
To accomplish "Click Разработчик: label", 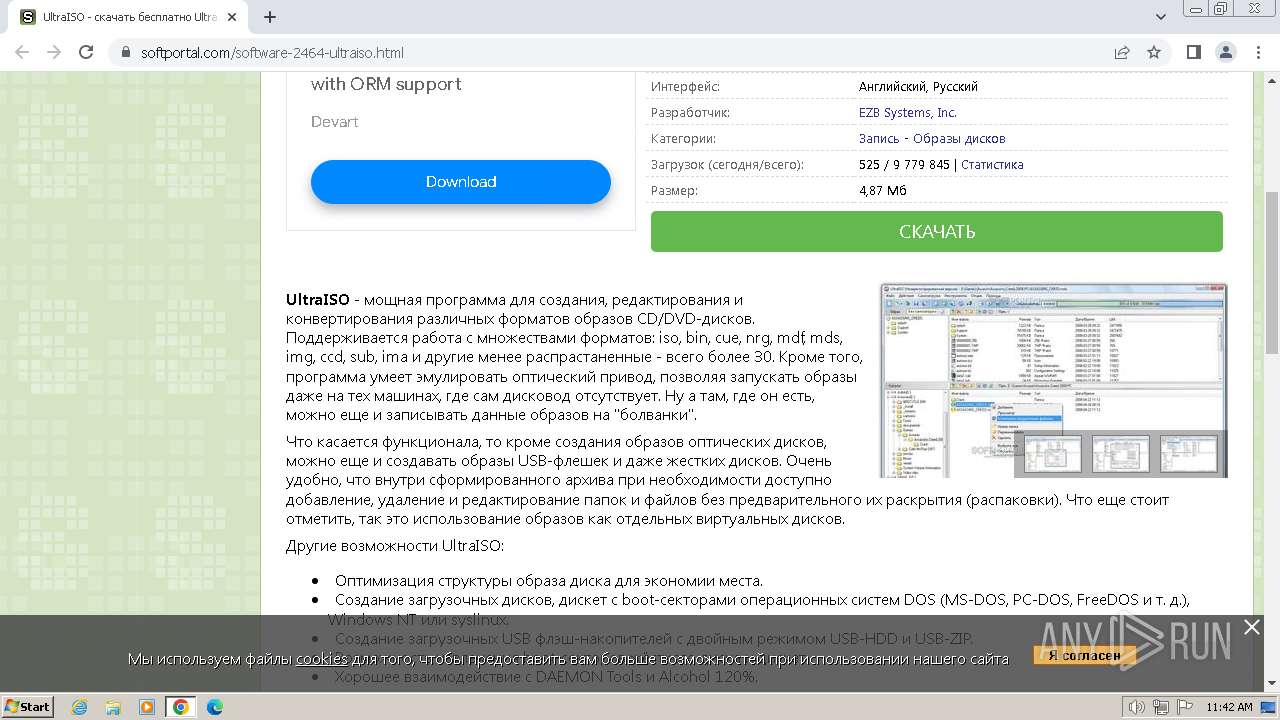I will click(x=690, y=112).
